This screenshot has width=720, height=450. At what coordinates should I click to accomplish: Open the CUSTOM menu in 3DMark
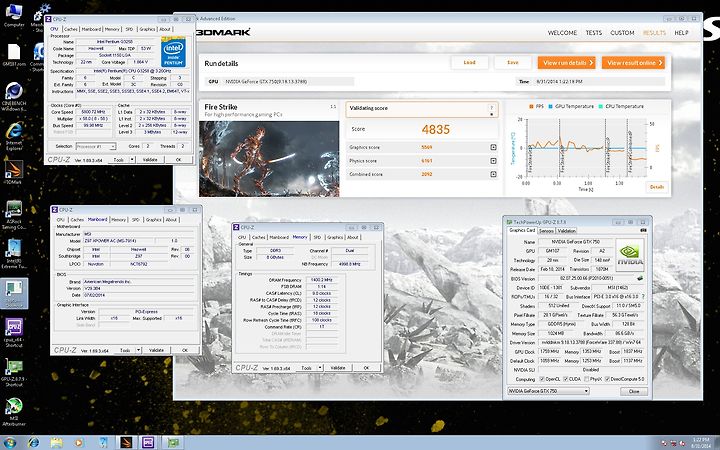click(x=622, y=33)
